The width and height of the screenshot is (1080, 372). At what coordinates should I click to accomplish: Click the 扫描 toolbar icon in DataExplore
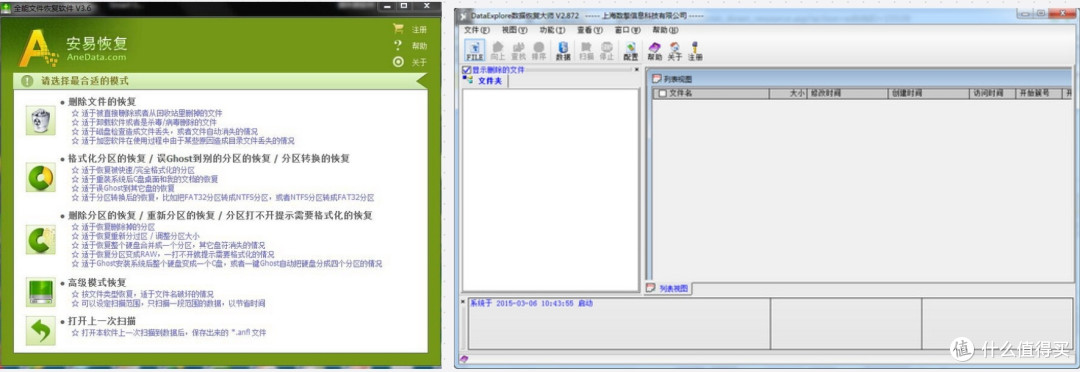click(x=586, y=50)
